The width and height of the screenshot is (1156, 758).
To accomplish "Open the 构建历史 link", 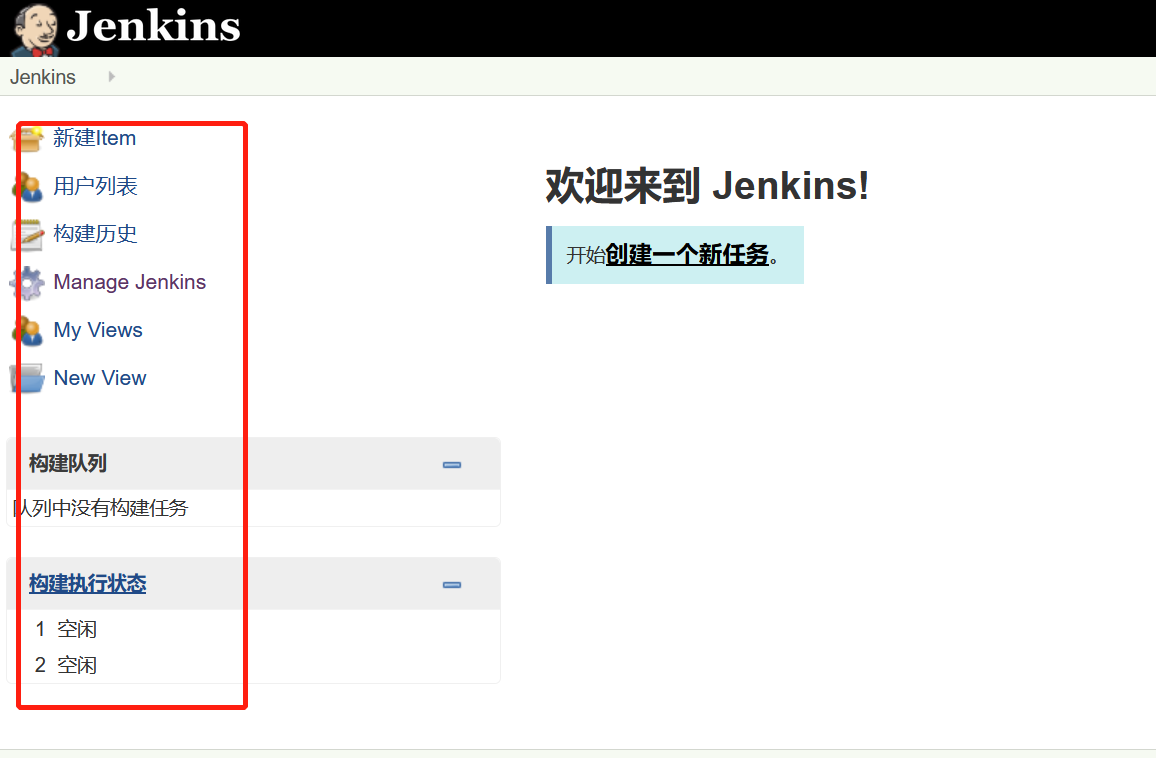I will (95, 234).
